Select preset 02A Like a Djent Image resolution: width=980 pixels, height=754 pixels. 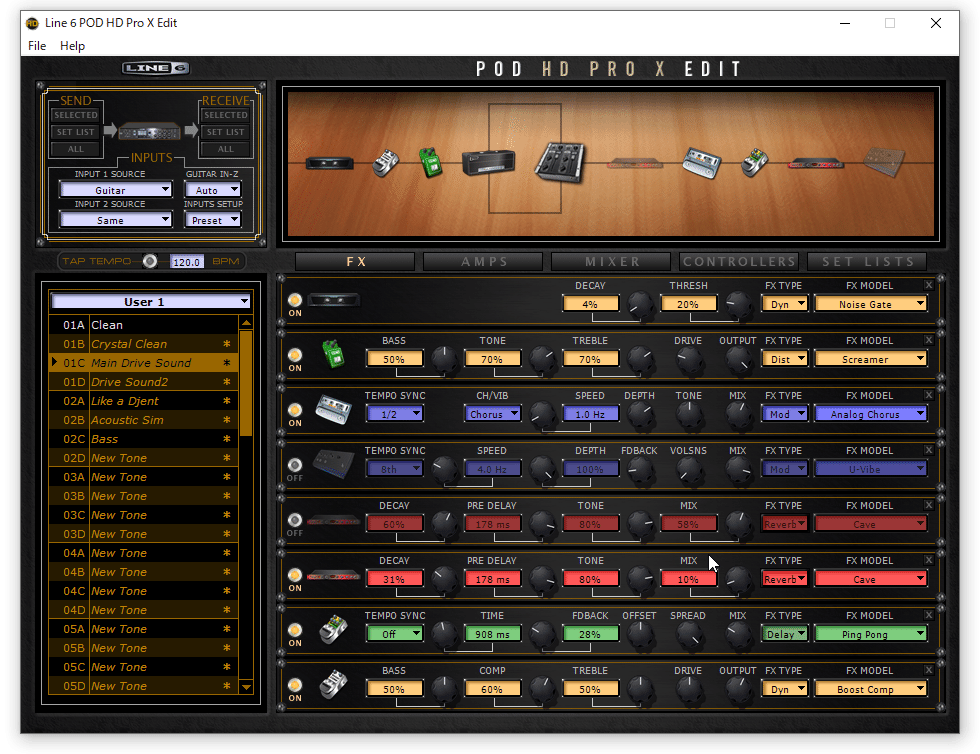(x=144, y=401)
